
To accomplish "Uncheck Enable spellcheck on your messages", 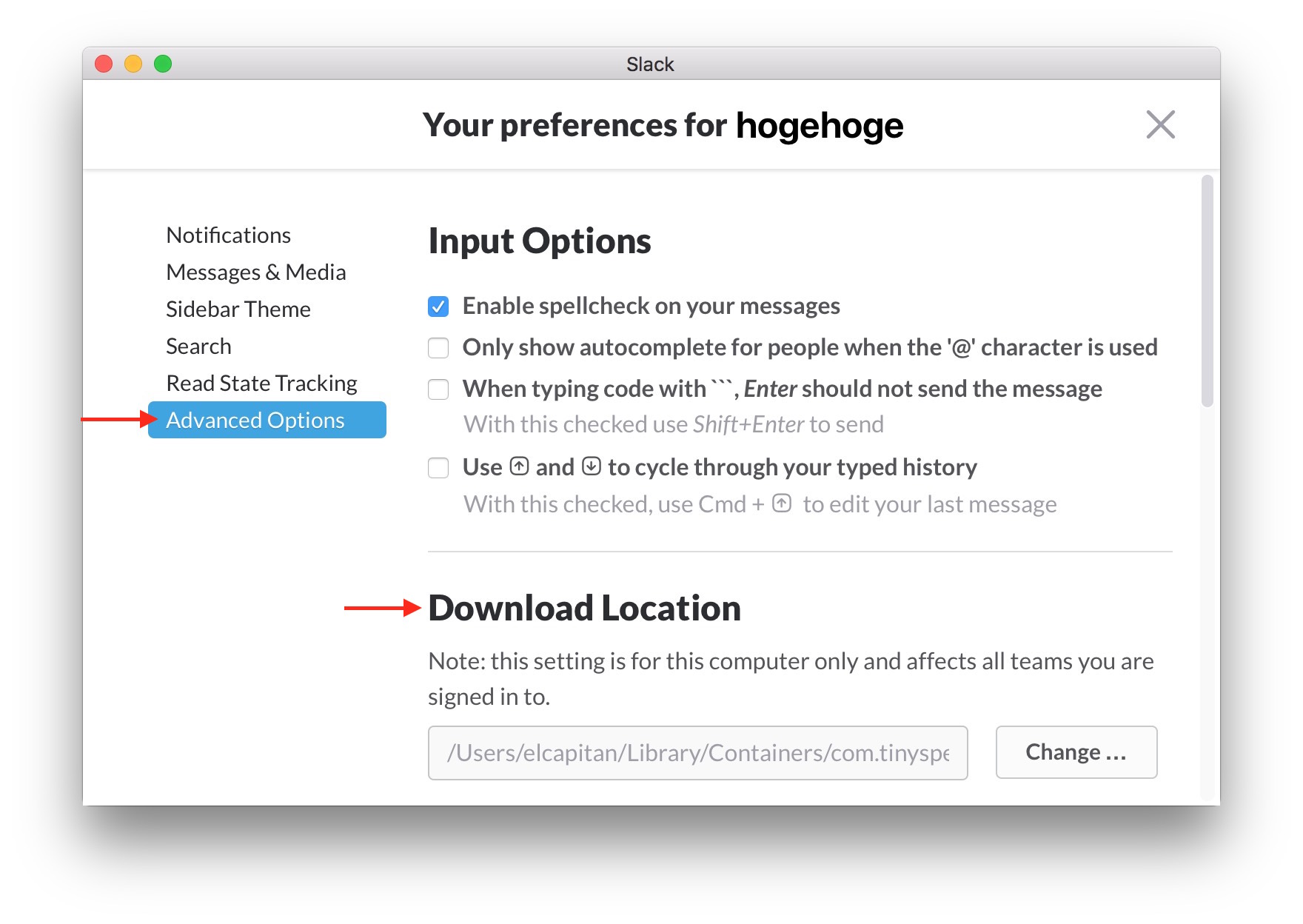I will pos(438,307).
